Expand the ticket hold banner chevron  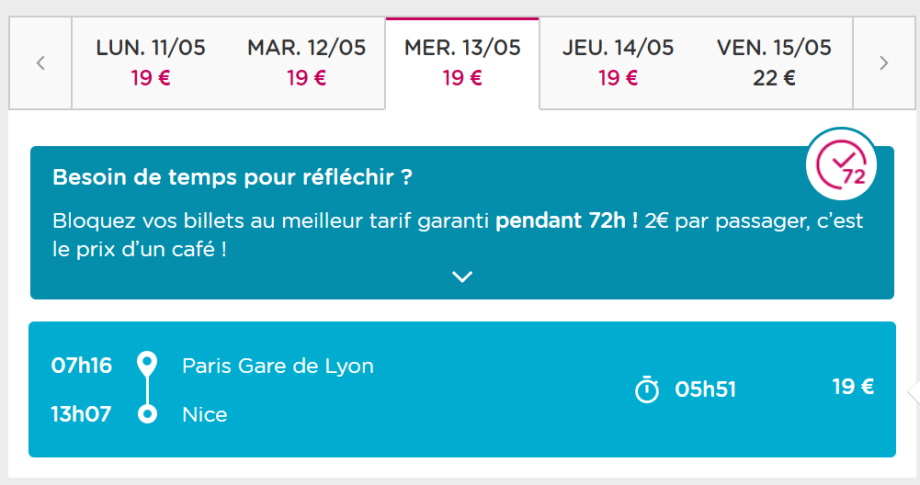(x=461, y=277)
